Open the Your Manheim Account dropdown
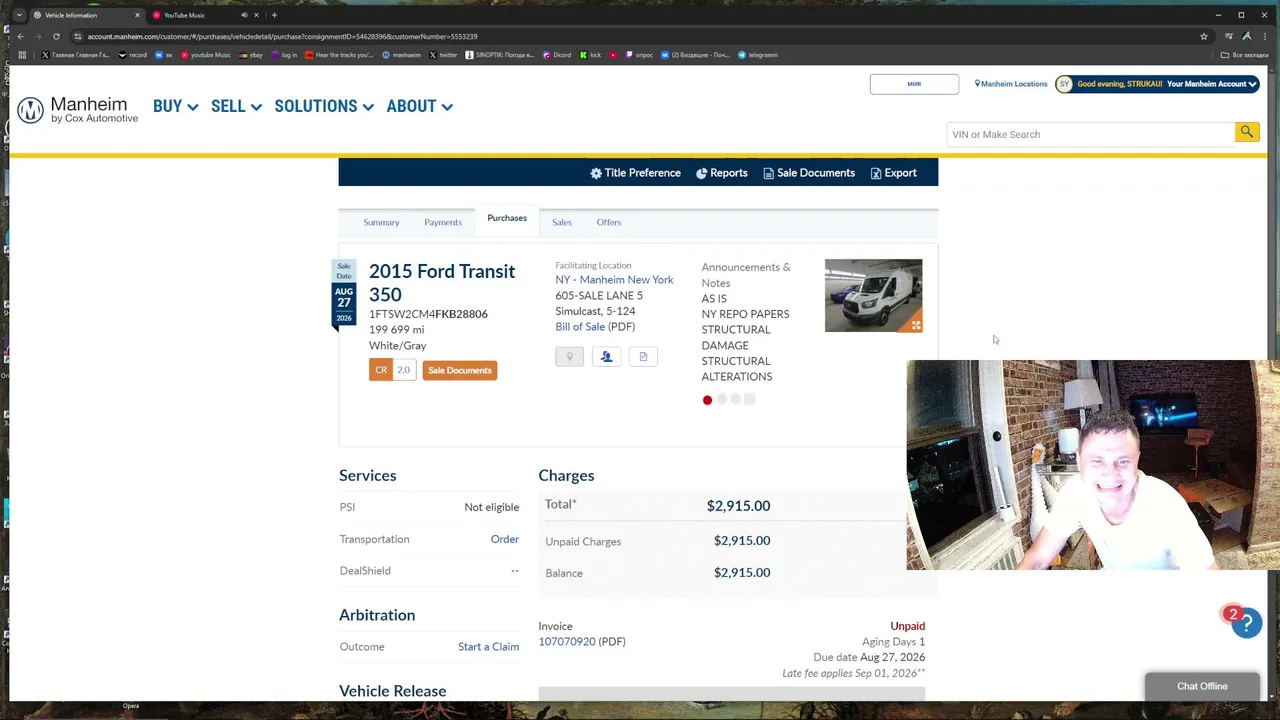The width and height of the screenshot is (1280, 720). pos(1211,84)
